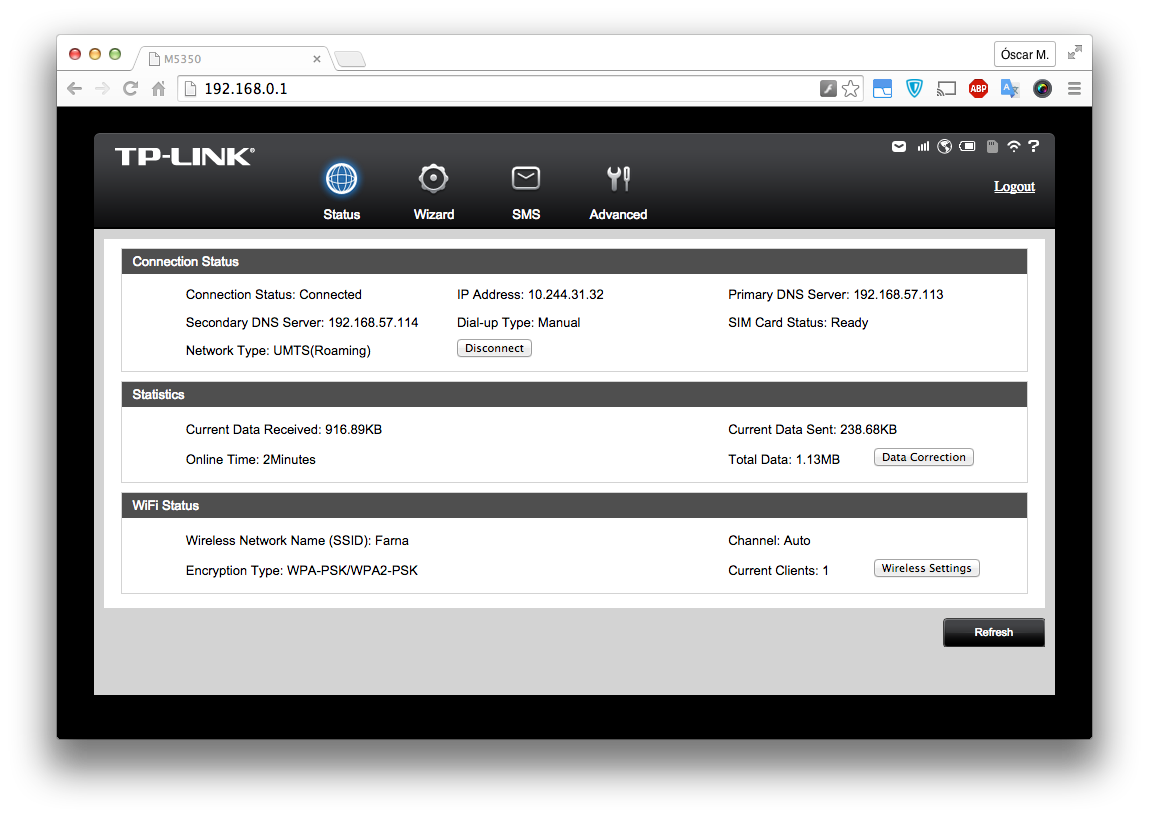Viewport: 1149px width, 818px height.
Task: Click the black Refresh button
Action: 994,632
